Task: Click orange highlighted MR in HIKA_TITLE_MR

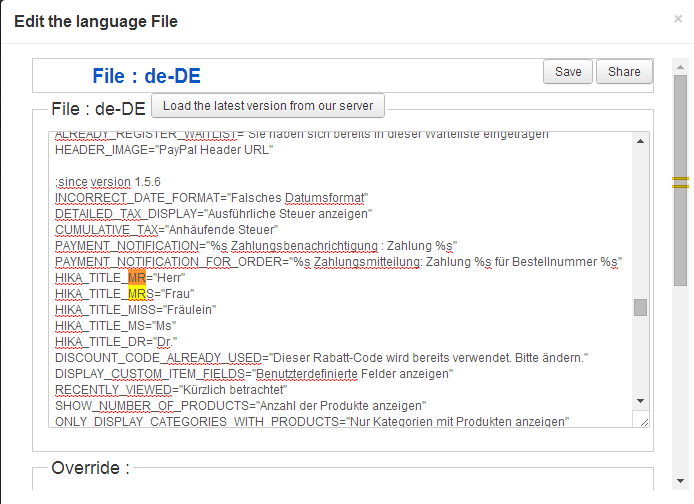Action: pyautogui.click(x=136, y=277)
